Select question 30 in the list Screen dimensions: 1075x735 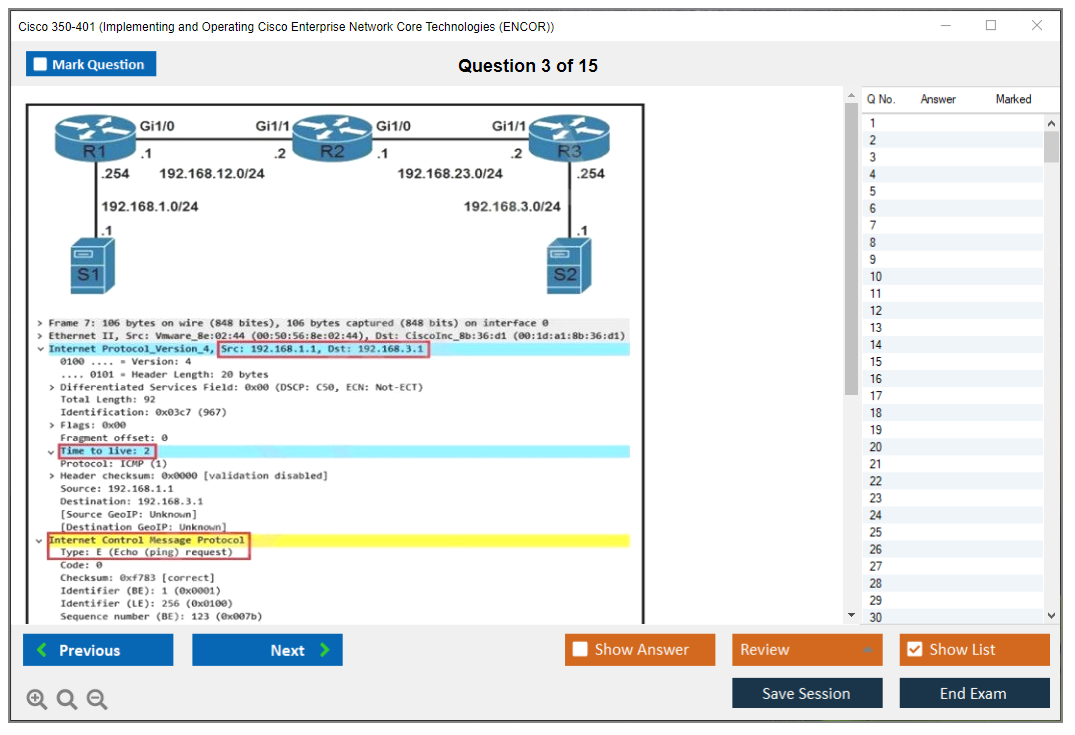click(953, 617)
